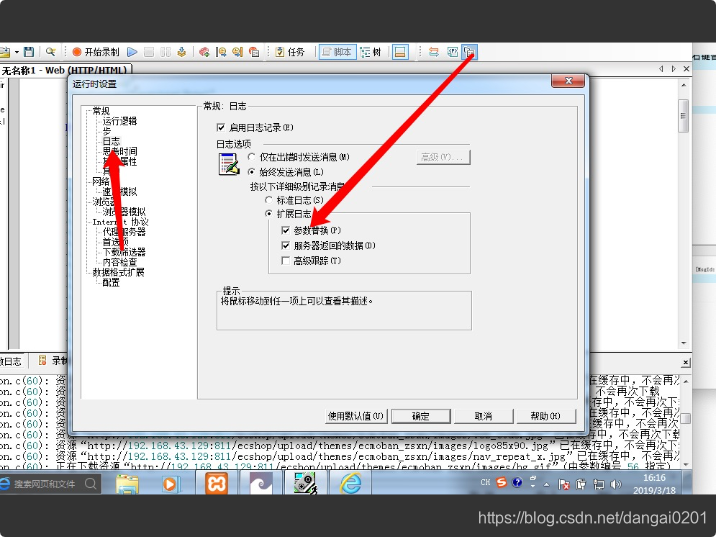Select 仅在出错时发送消息 radio button

[251, 157]
